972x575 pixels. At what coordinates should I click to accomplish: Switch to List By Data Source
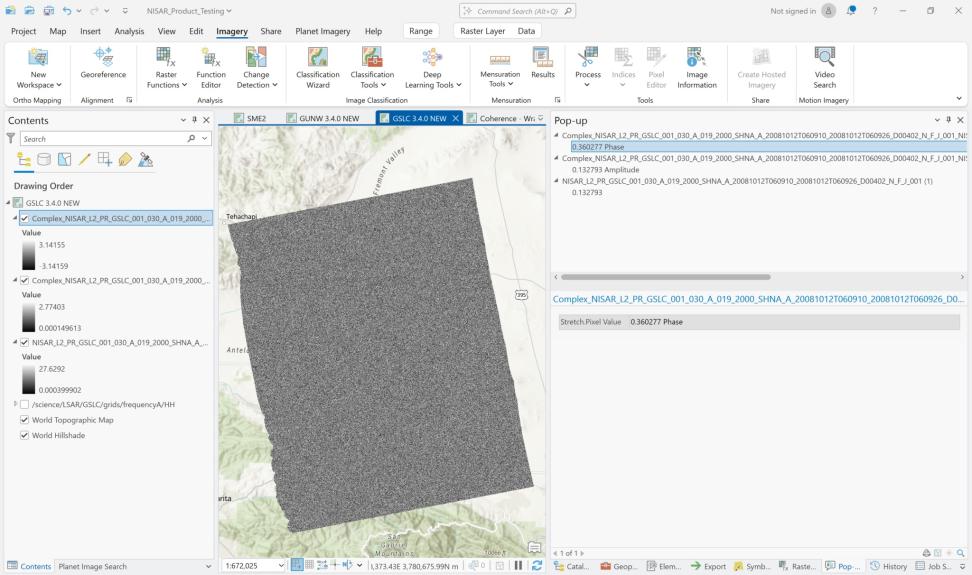pyautogui.click(x=44, y=160)
